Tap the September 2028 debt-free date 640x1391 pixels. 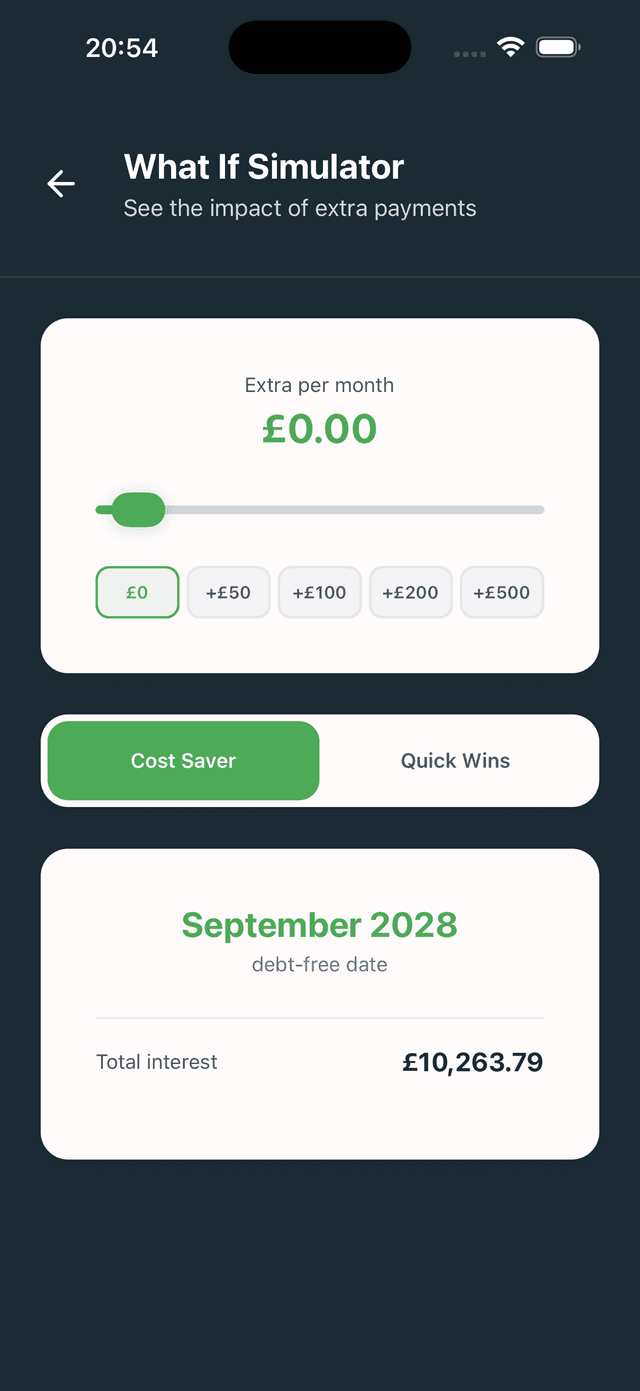[319, 925]
